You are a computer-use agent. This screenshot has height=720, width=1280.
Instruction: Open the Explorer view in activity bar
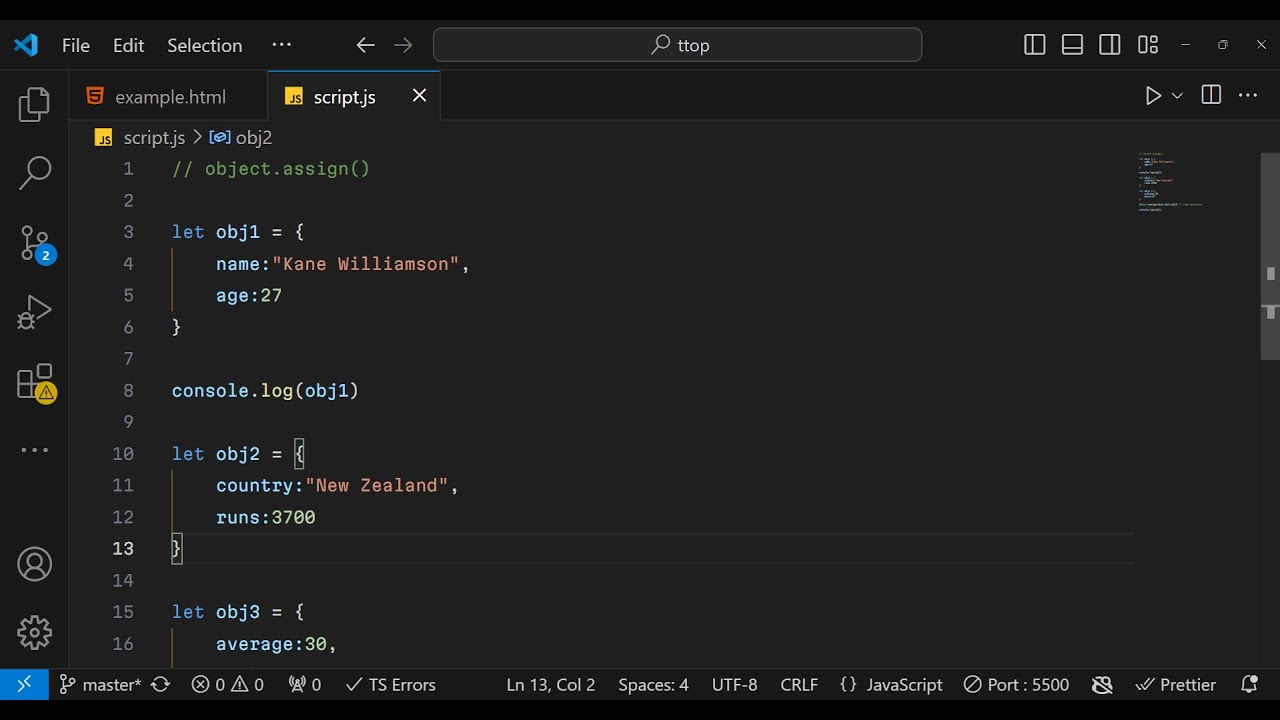[x=34, y=104]
